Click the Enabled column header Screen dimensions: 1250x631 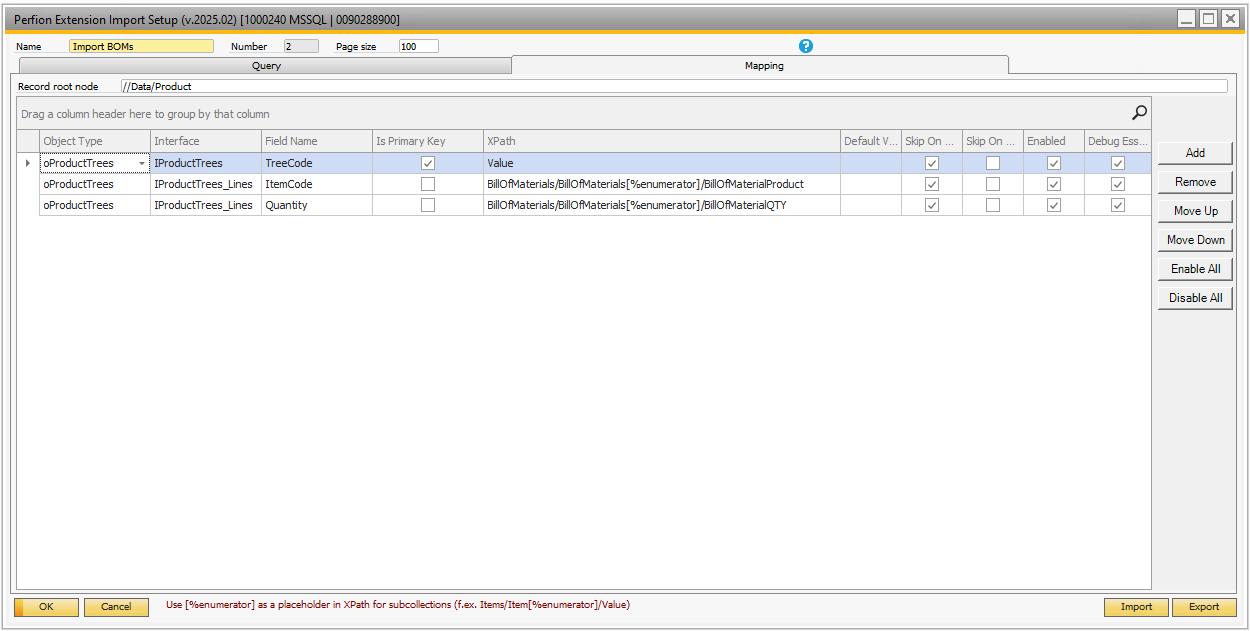click(1054, 141)
